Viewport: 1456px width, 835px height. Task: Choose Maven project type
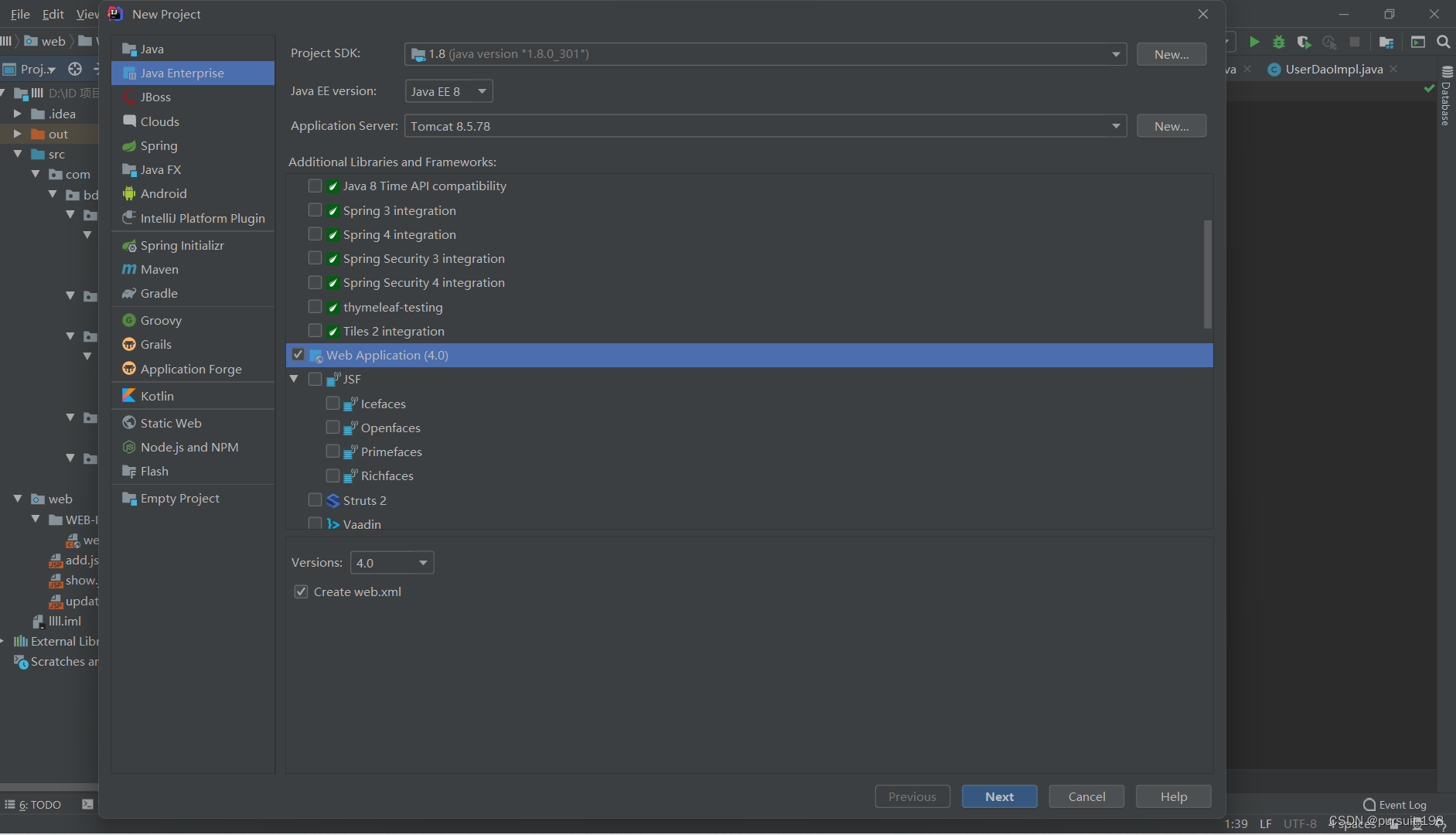click(193, 269)
